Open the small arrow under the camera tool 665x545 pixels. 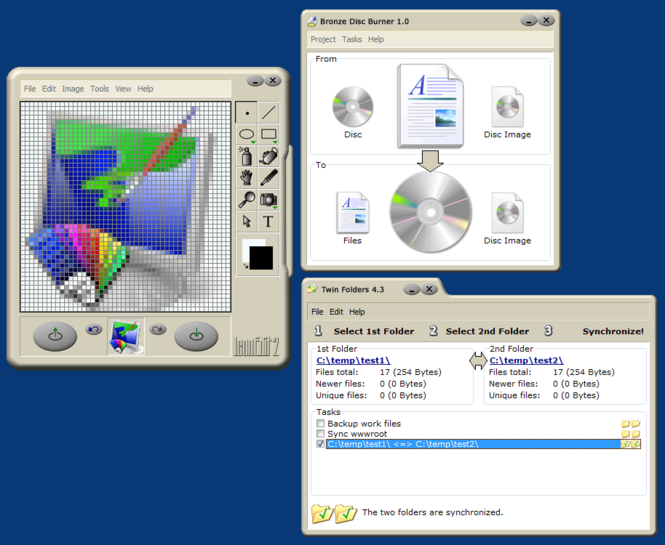(x=275, y=208)
